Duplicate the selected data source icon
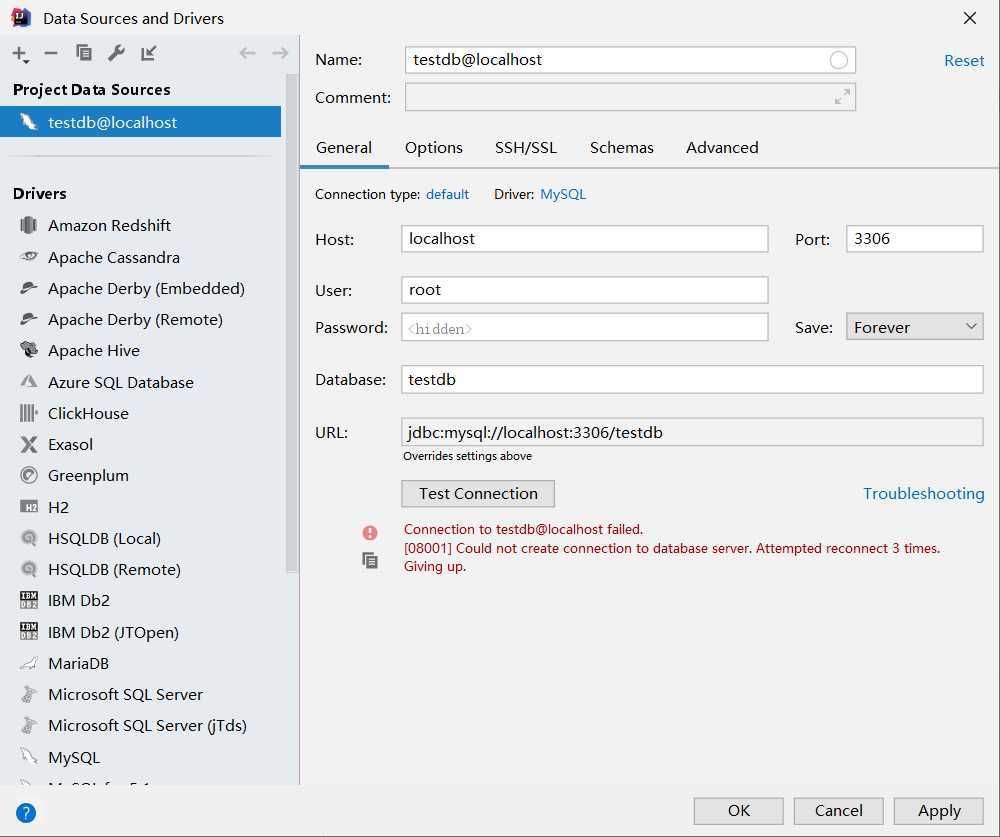The image size is (1000, 837). (x=84, y=53)
